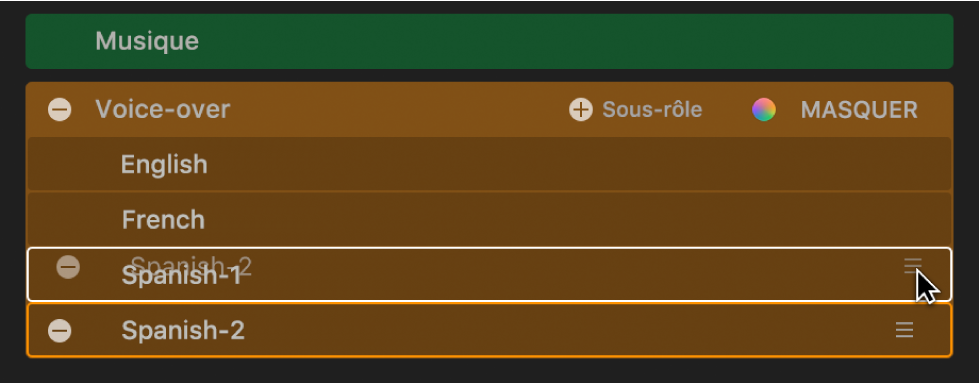Remove the Spanish-2 subrole with its minus icon

click(60, 330)
